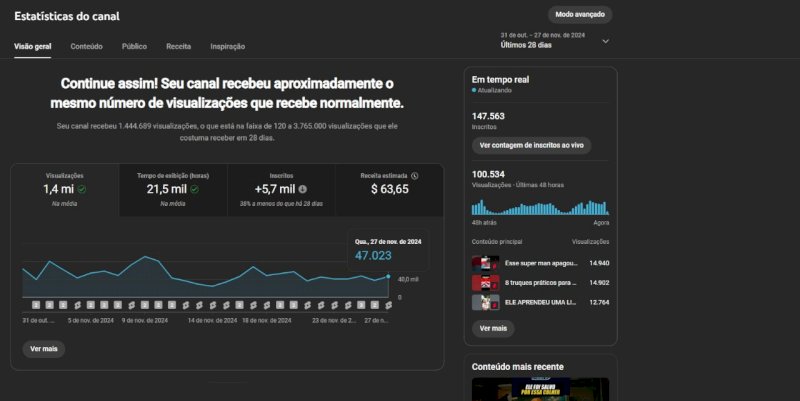Switch to the Conteúdo tab
The height and width of the screenshot is (401, 800).
click(x=86, y=46)
